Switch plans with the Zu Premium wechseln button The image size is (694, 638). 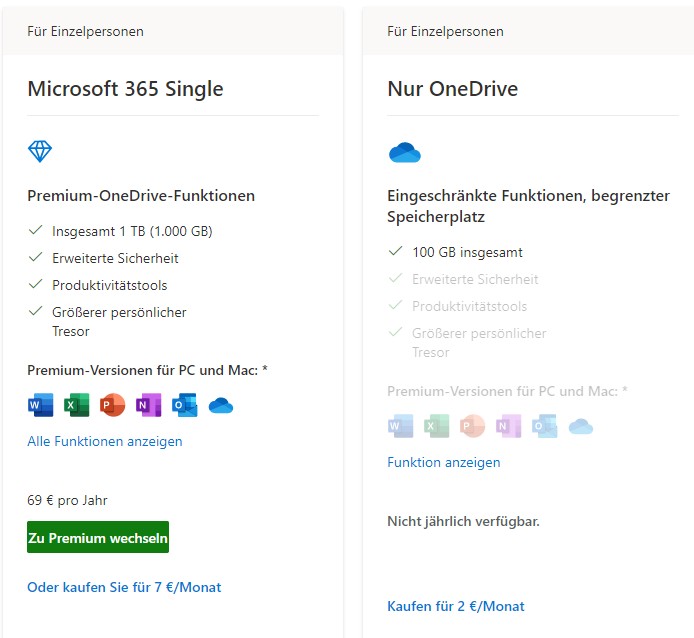[98, 537]
